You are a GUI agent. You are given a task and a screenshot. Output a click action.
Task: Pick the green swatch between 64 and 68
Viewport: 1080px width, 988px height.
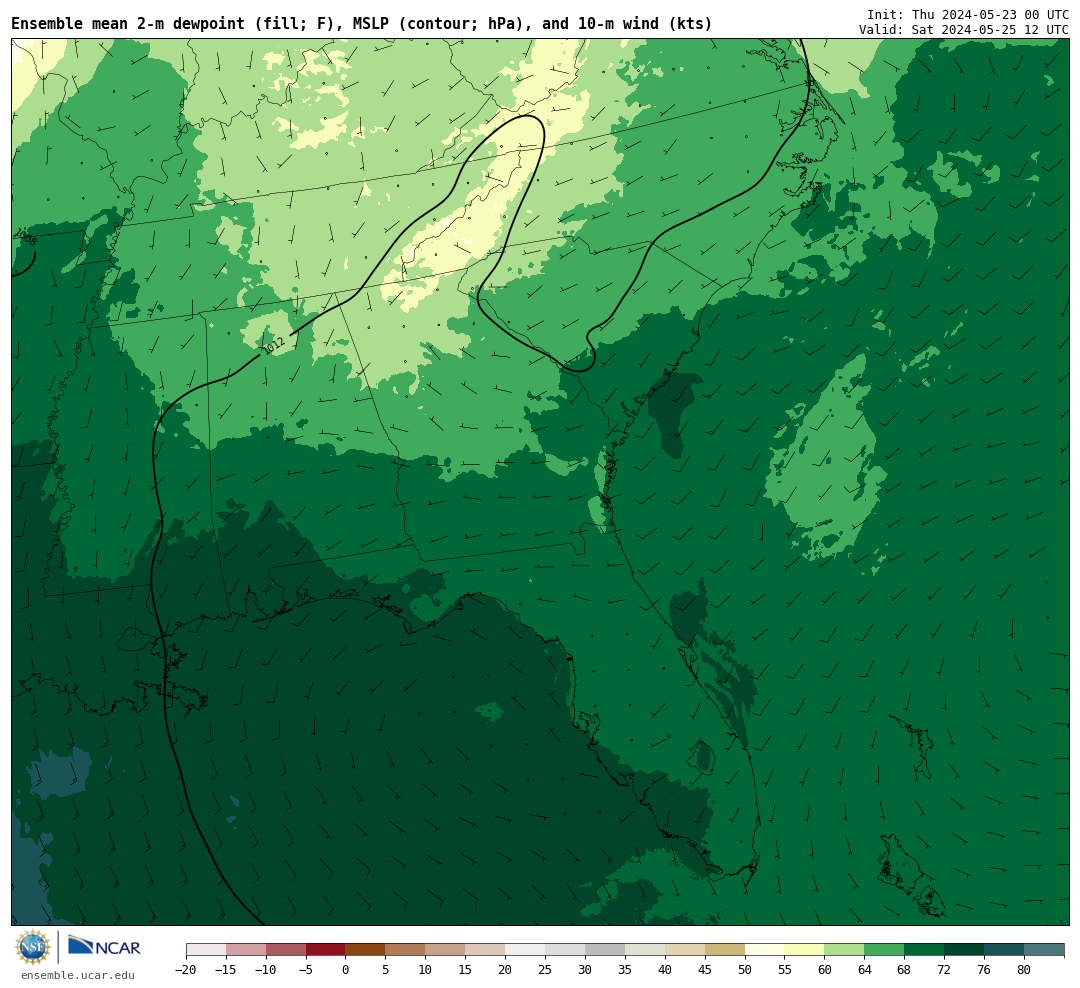885,949
